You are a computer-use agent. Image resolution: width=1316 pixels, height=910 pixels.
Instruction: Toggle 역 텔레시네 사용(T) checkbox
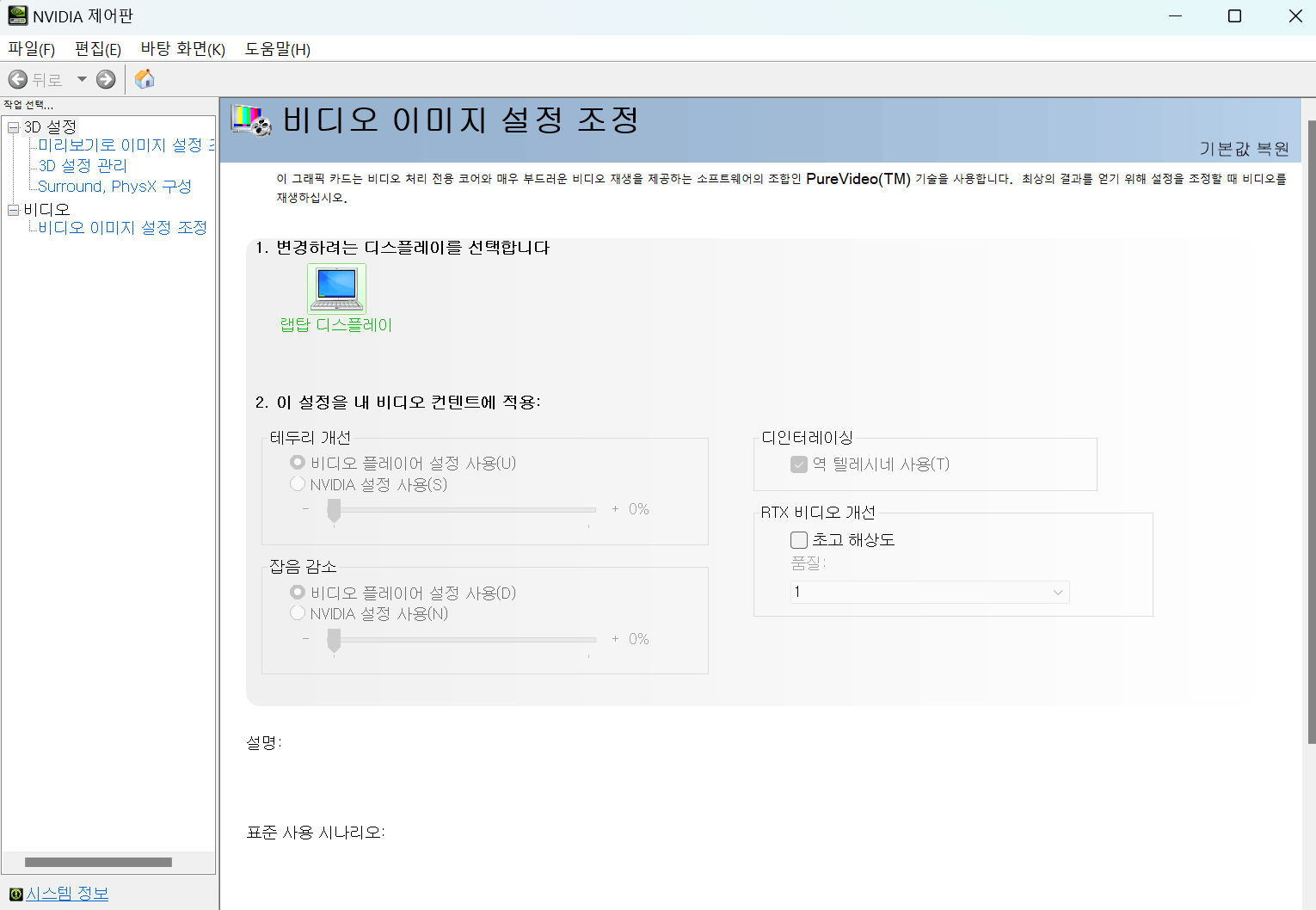tap(799, 464)
